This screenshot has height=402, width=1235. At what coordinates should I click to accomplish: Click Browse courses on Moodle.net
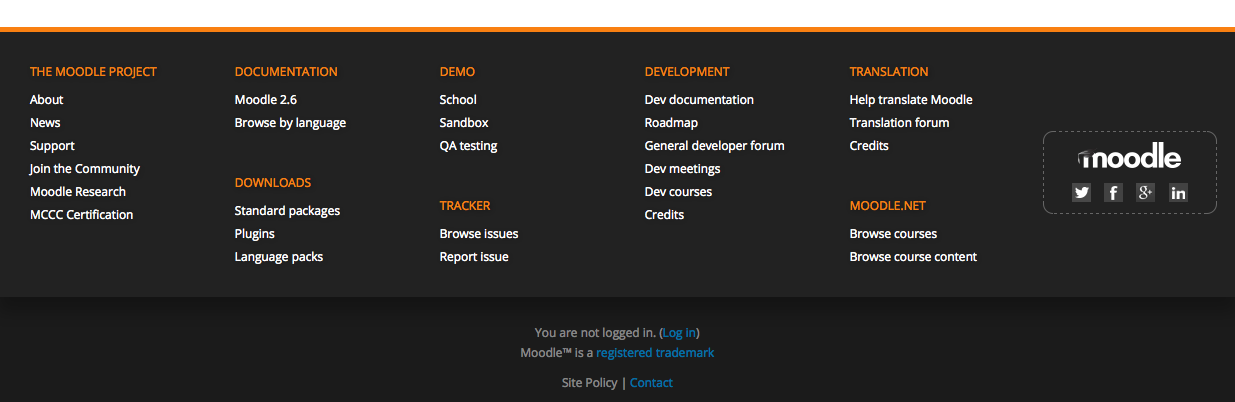893,234
